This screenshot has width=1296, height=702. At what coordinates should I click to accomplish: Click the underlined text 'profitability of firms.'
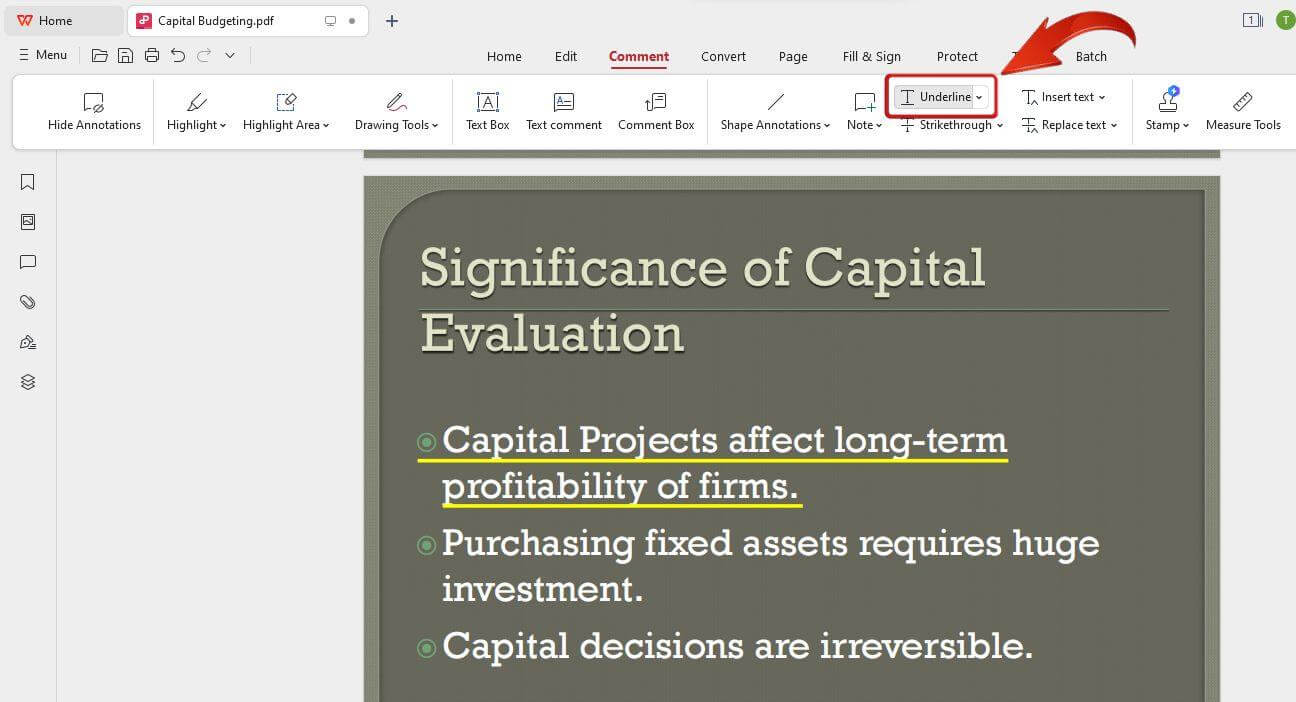(x=620, y=486)
